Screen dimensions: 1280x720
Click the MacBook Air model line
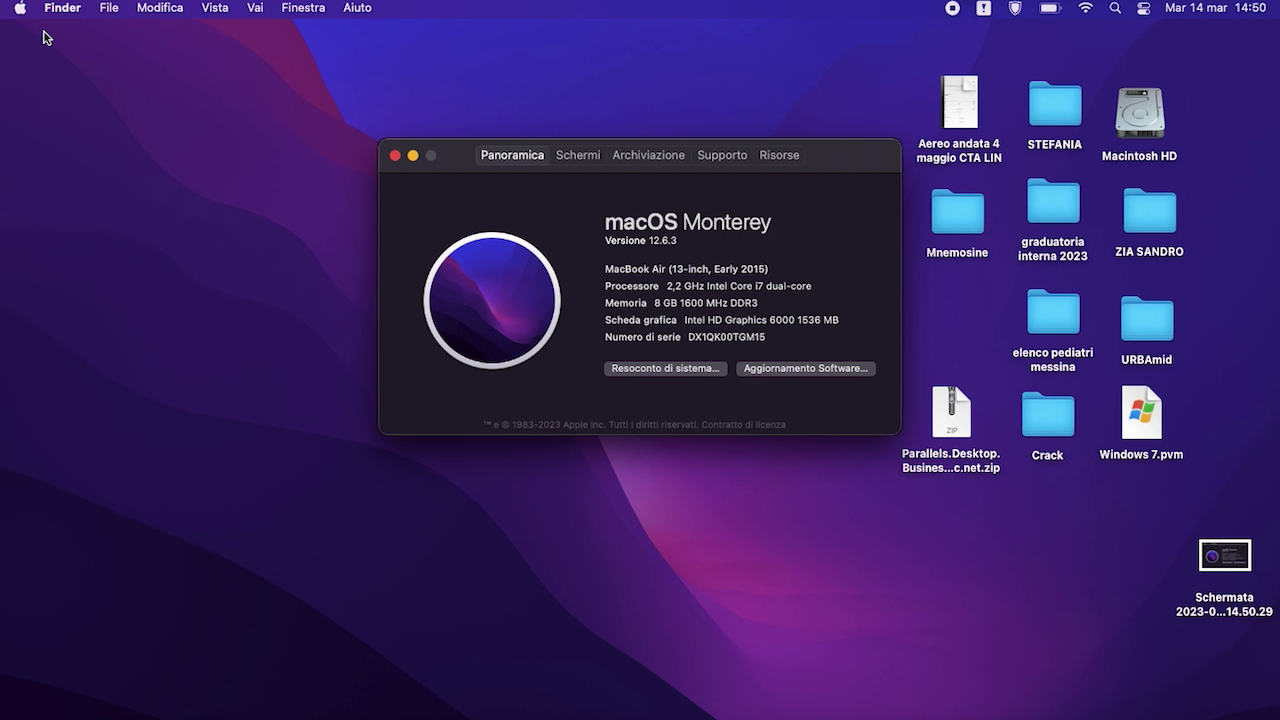pyautogui.click(x=686, y=269)
